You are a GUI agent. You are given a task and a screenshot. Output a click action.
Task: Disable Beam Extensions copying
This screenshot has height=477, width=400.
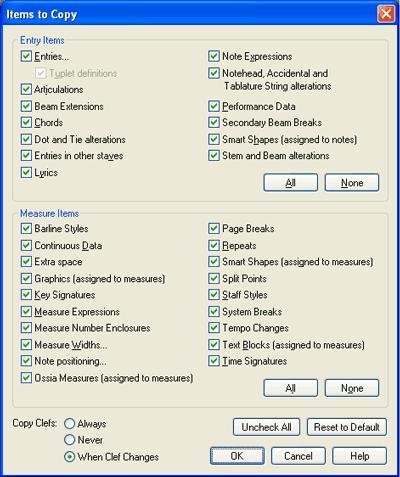click(26, 106)
